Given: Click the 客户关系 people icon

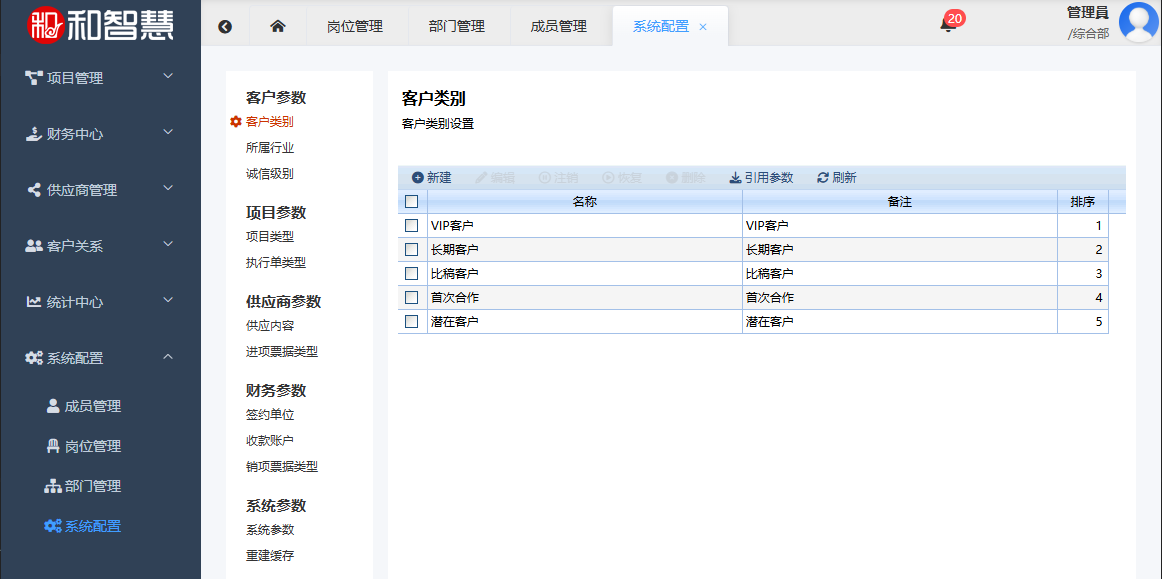Looking at the screenshot, I should click(x=34, y=246).
